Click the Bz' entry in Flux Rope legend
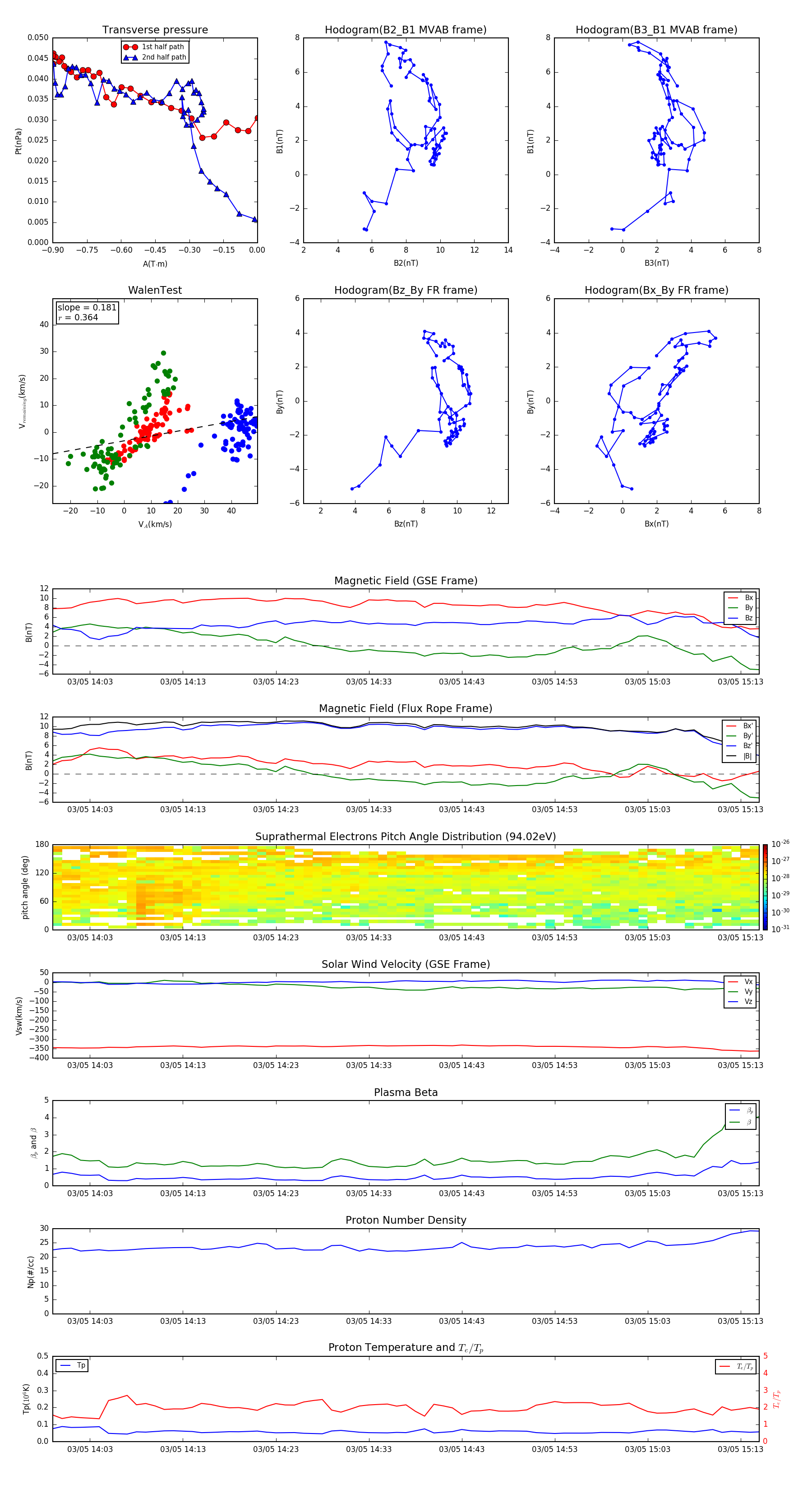This screenshot has width=812, height=1489. pyautogui.click(x=740, y=746)
